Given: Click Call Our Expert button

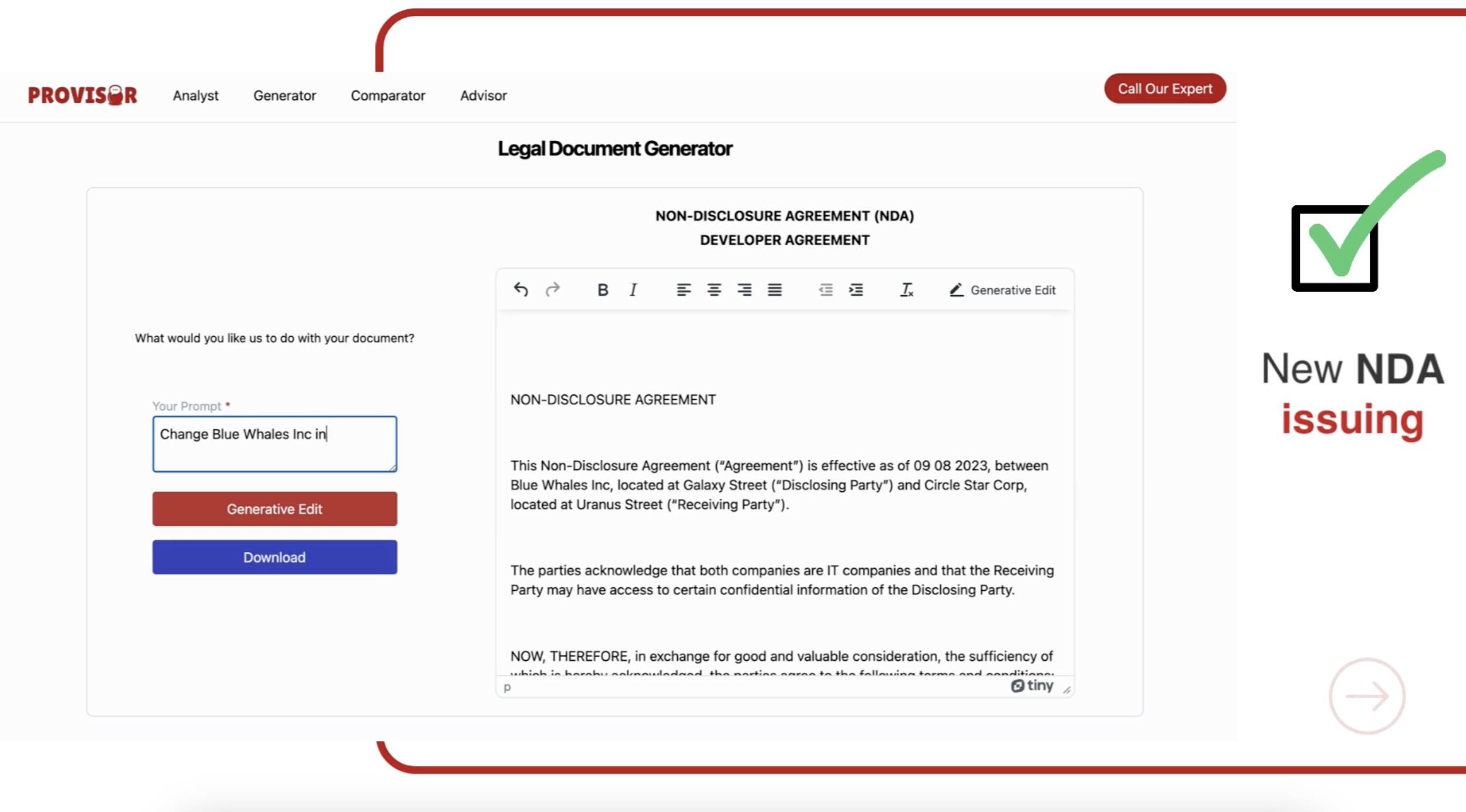Looking at the screenshot, I should point(1164,89).
